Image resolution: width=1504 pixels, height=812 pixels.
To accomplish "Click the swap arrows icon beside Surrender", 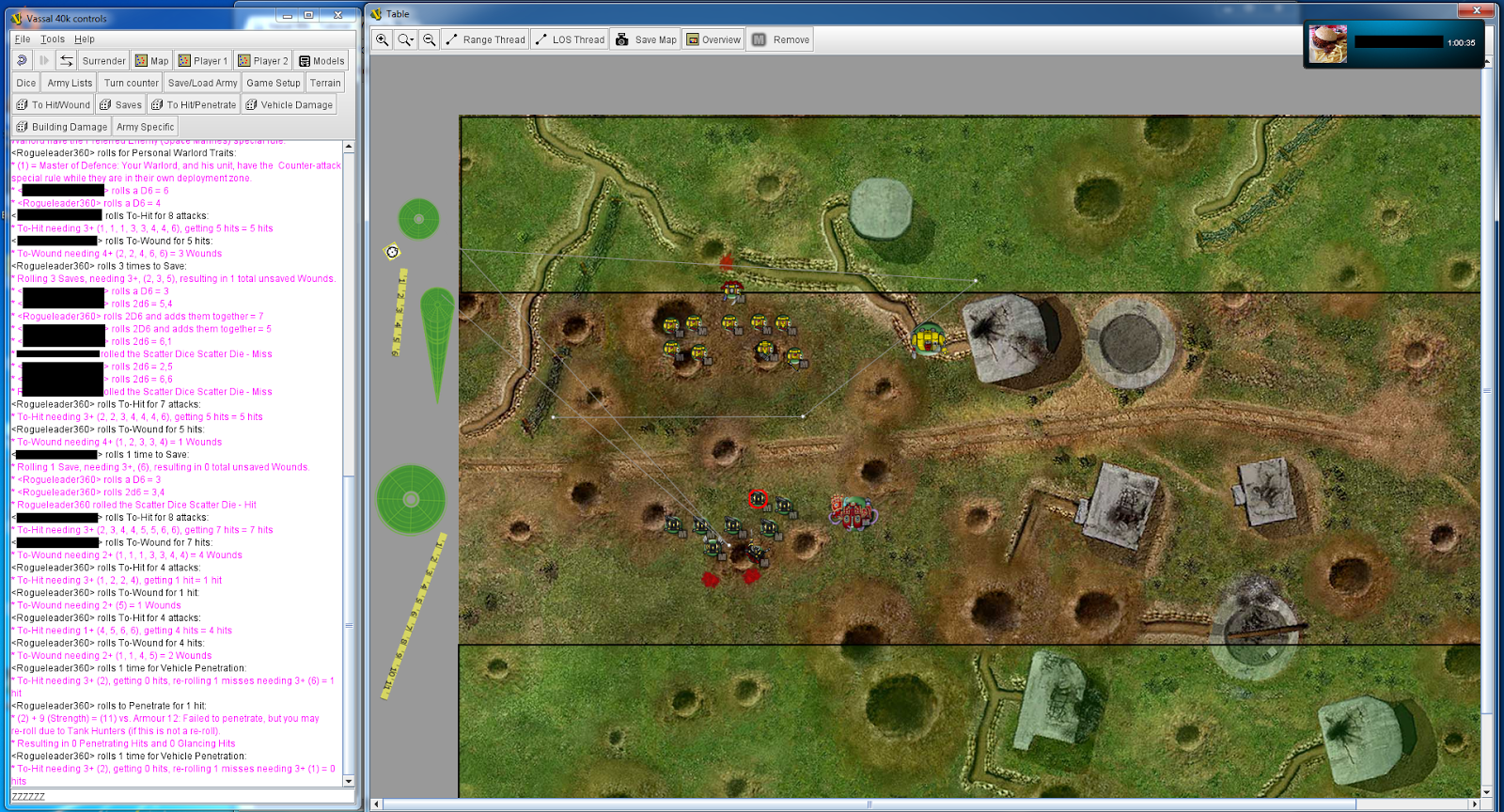I will [66, 60].
